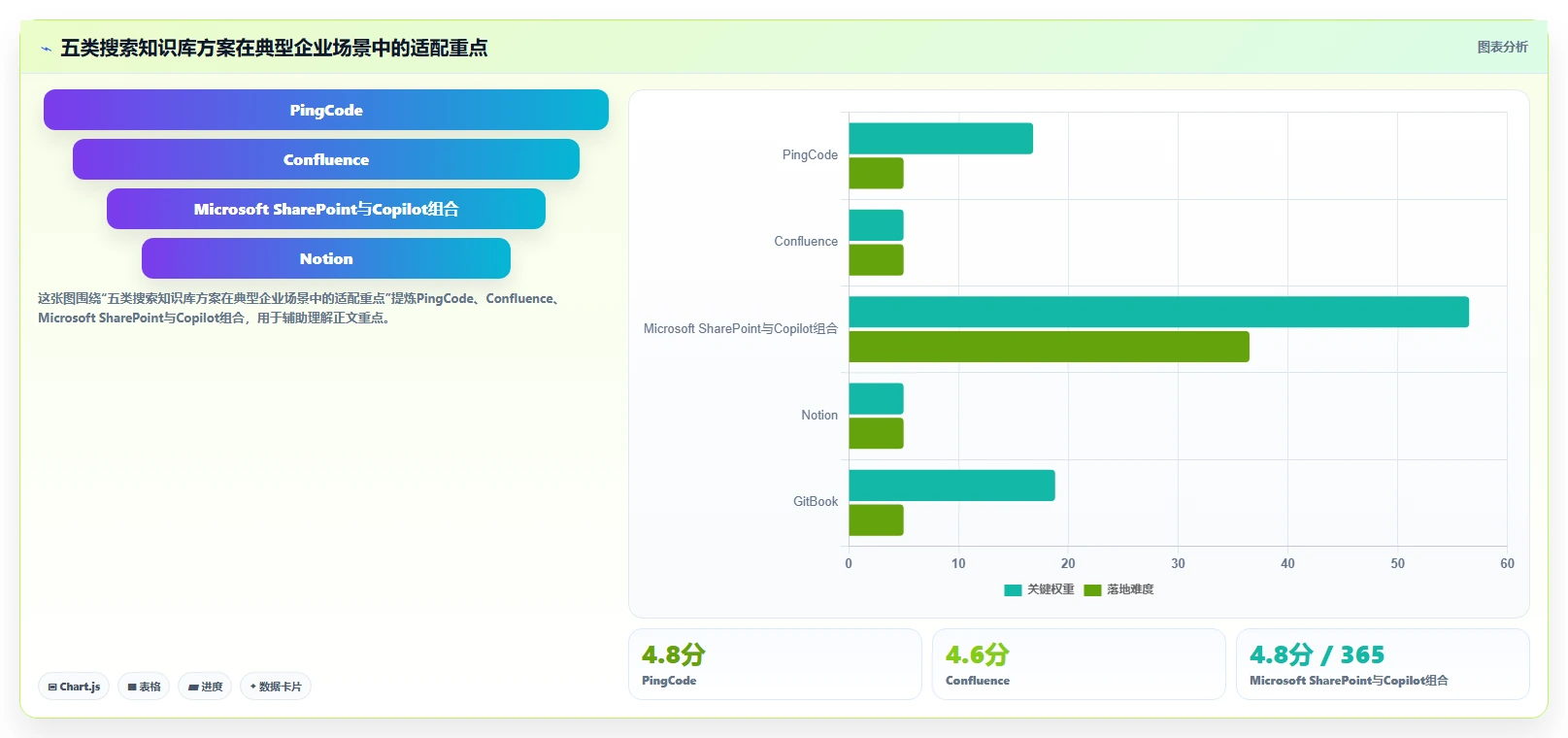Image resolution: width=1568 pixels, height=738 pixels.
Task: Click the PingCode y-axis label
Action: 810,155
